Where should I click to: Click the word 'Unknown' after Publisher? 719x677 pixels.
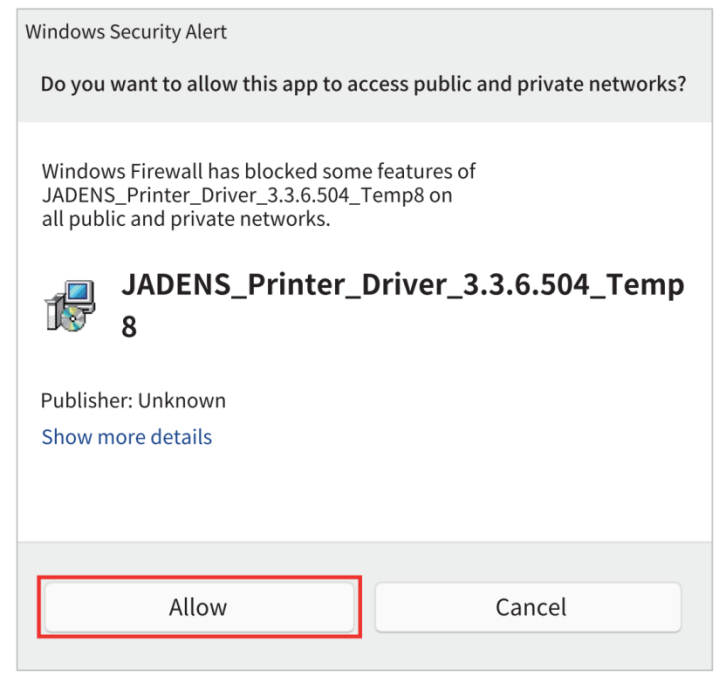tap(182, 400)
